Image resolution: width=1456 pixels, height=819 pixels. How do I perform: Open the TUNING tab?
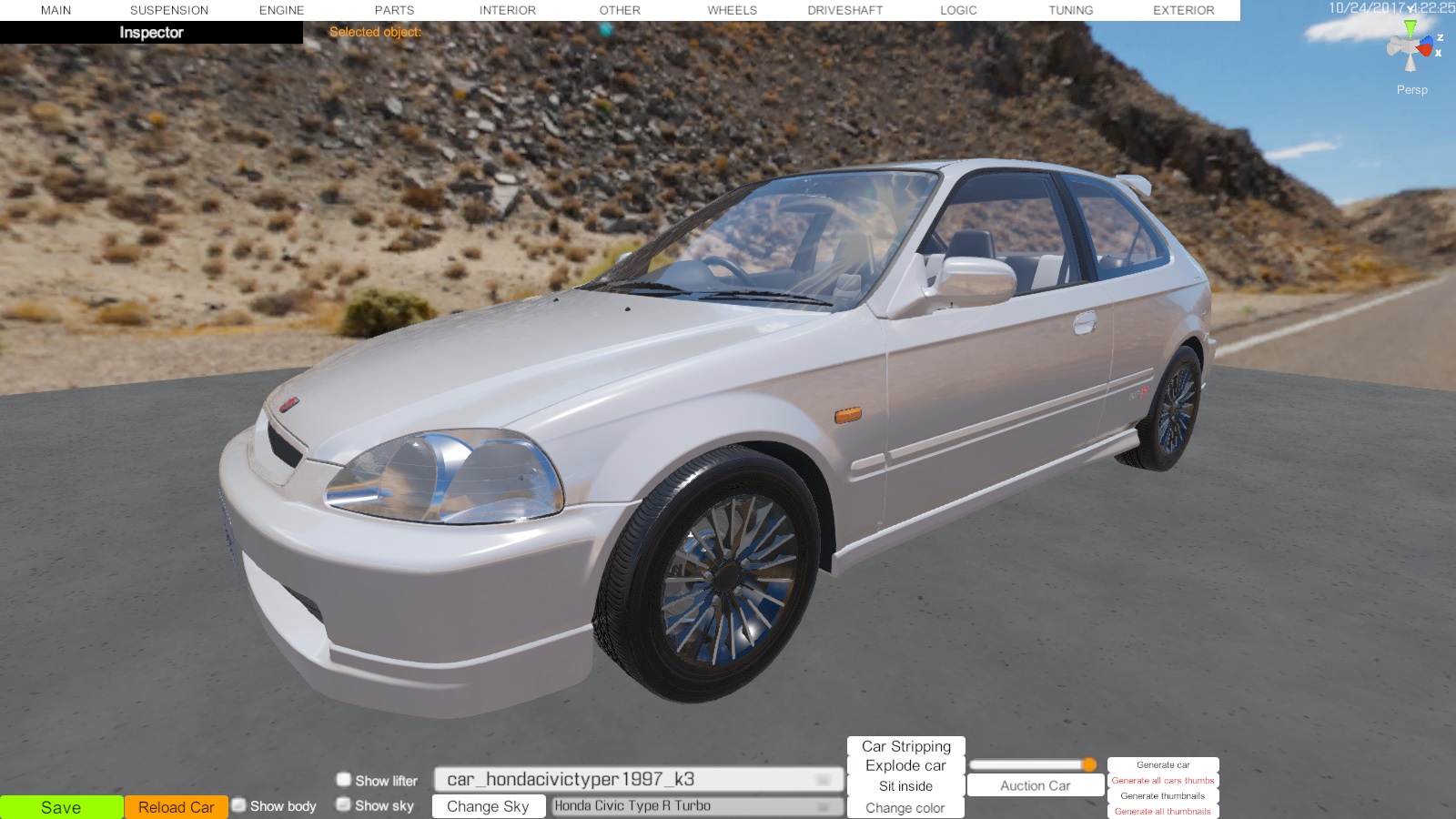1070,10
